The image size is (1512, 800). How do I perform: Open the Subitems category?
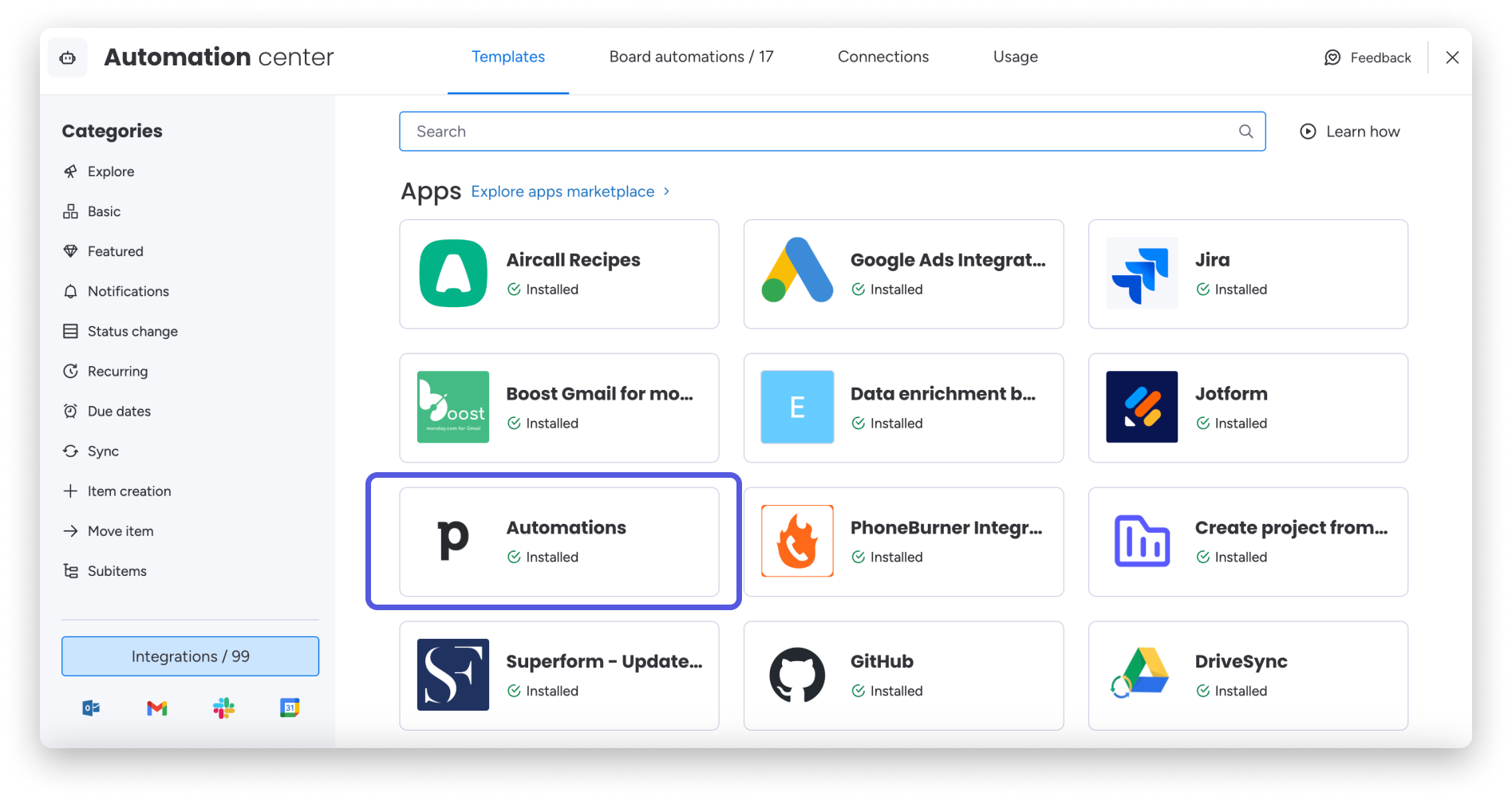pyautogui.click(x=105, y=570)
